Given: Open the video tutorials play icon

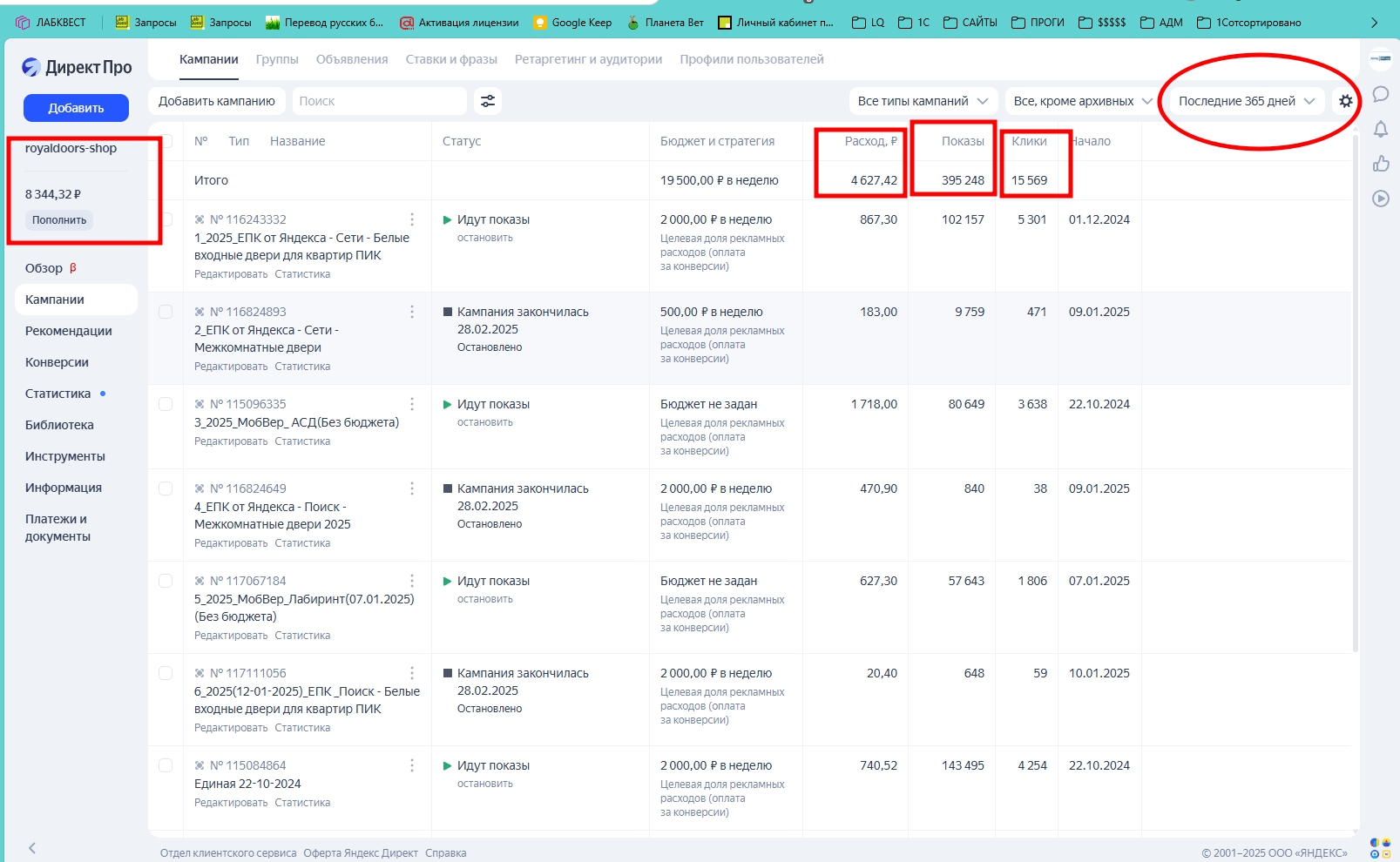Looking at the screenshot, I should coord(1381,199).
